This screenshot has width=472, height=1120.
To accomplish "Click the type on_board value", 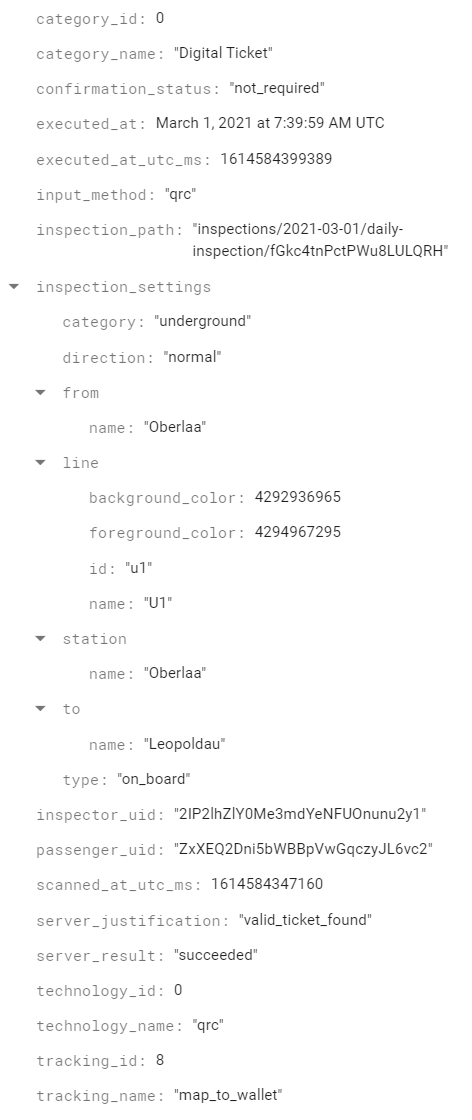I will 154,779.
